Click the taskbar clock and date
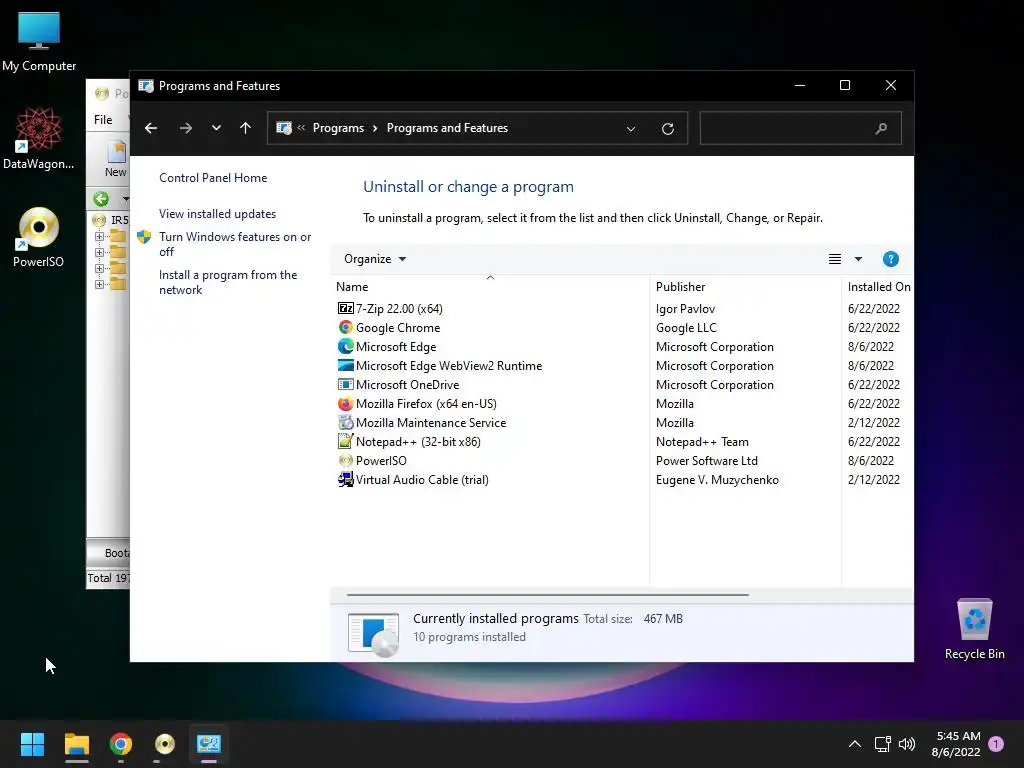1024x768 pixels. (x=957, y=744)
